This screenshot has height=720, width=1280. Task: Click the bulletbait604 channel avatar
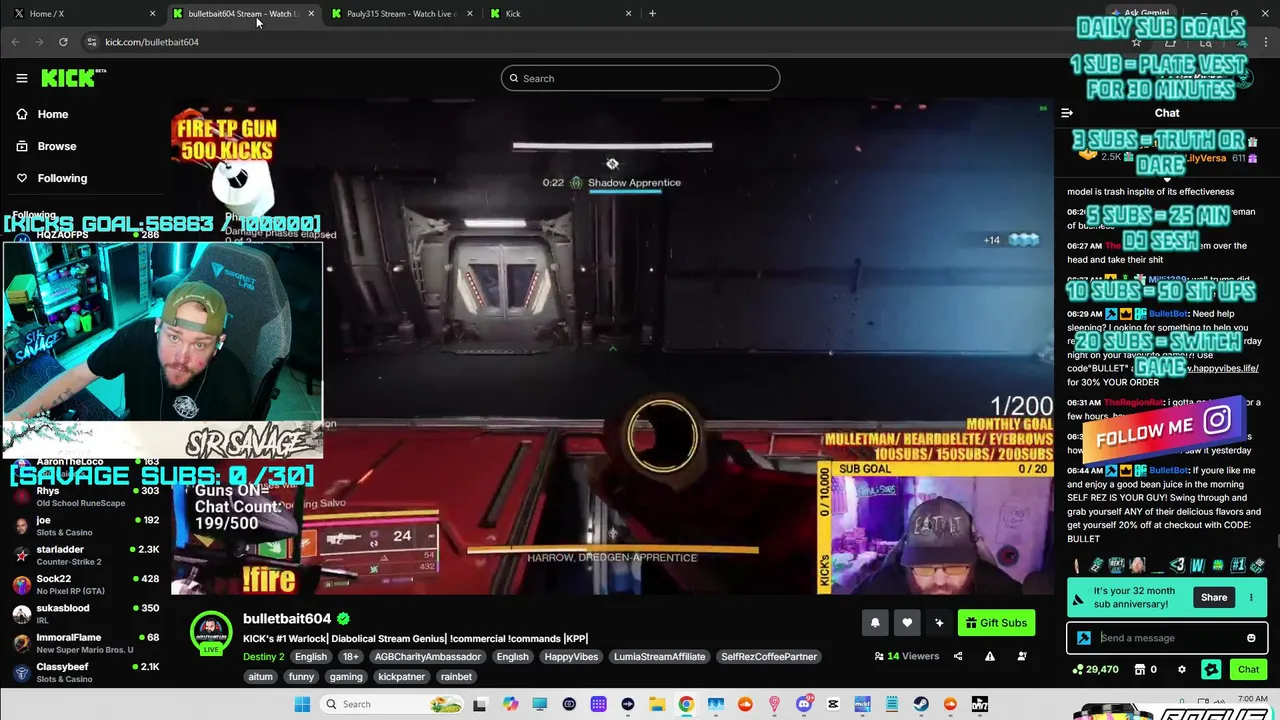211,633
